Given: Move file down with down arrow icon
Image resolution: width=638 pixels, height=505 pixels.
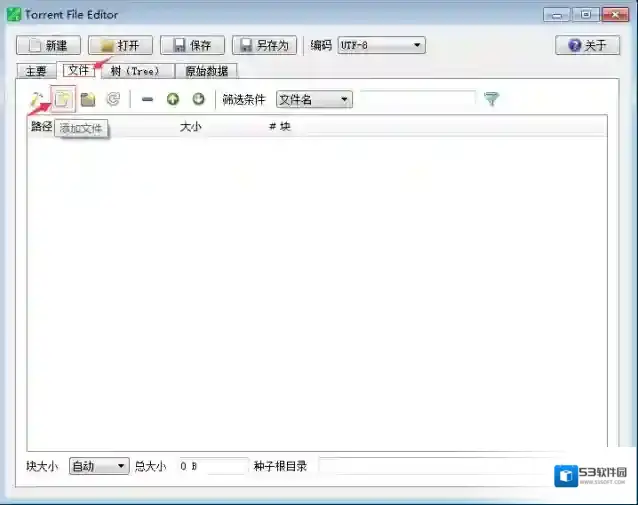Looking at the screenshot, I should [198, 99].
